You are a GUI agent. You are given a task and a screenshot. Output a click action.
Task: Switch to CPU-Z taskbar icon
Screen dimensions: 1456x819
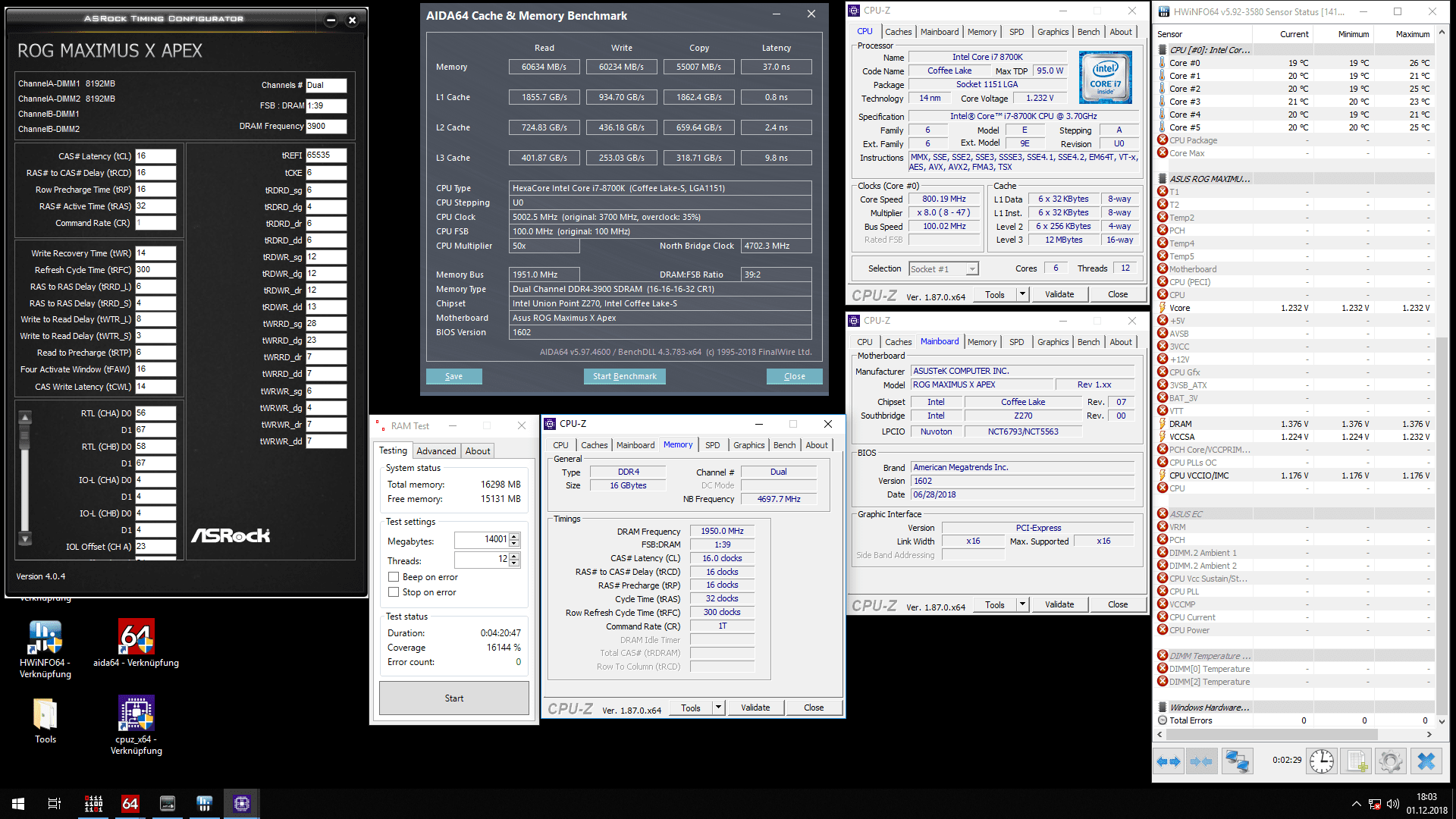point(242,804)
